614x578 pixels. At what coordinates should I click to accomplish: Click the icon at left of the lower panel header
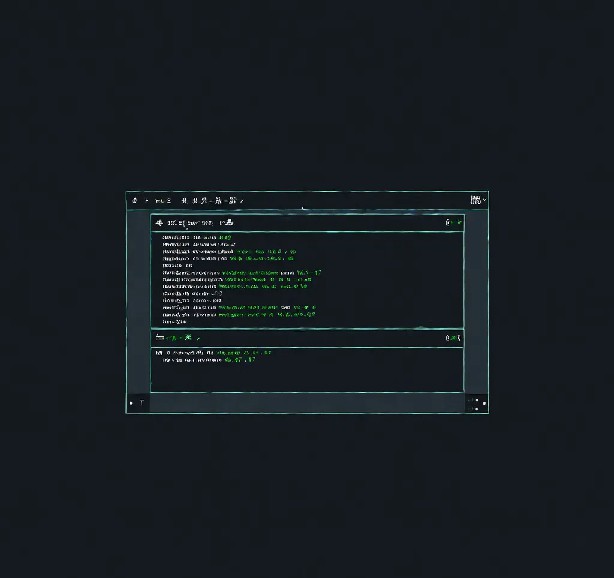click(x=160, y=338)
